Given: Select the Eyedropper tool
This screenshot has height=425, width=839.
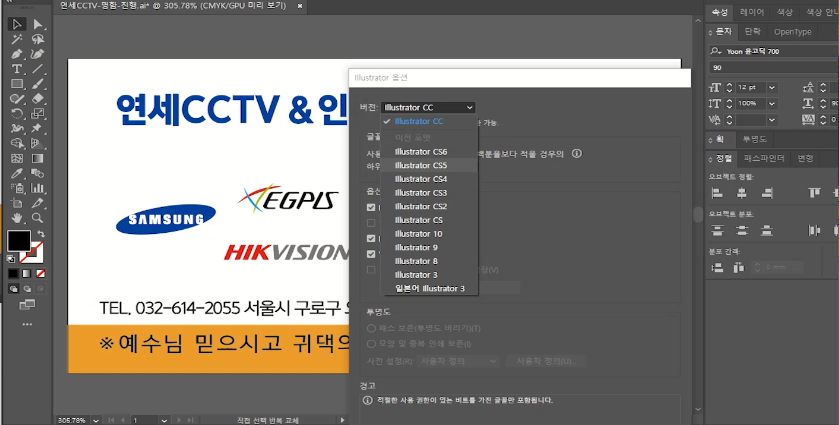Looking at the screenshot, I should click(x=17, y=173).
